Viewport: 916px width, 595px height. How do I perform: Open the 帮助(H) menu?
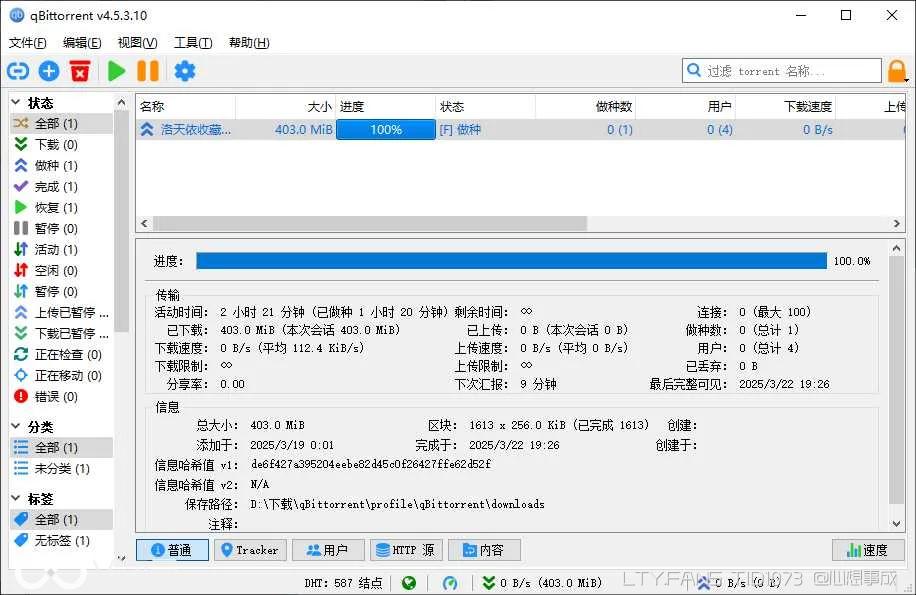coord(249,43)
